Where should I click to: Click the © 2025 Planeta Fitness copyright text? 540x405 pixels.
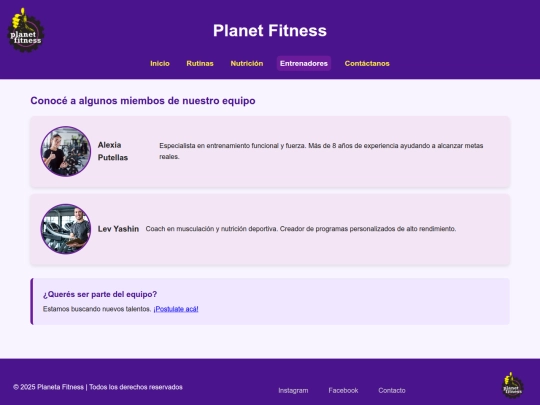98,387
